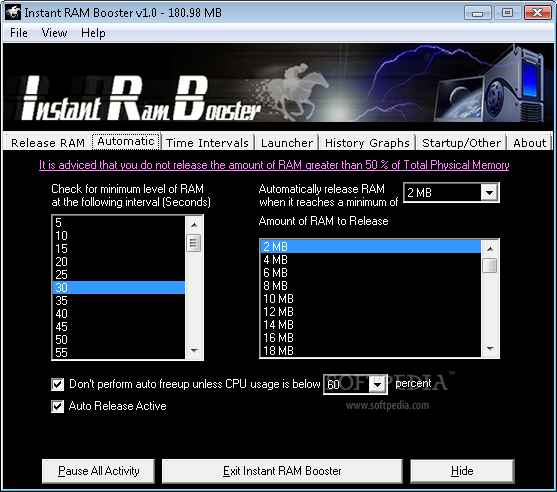Open the View menu
This screenshot has width=557, height=492.
pos(54,33)
